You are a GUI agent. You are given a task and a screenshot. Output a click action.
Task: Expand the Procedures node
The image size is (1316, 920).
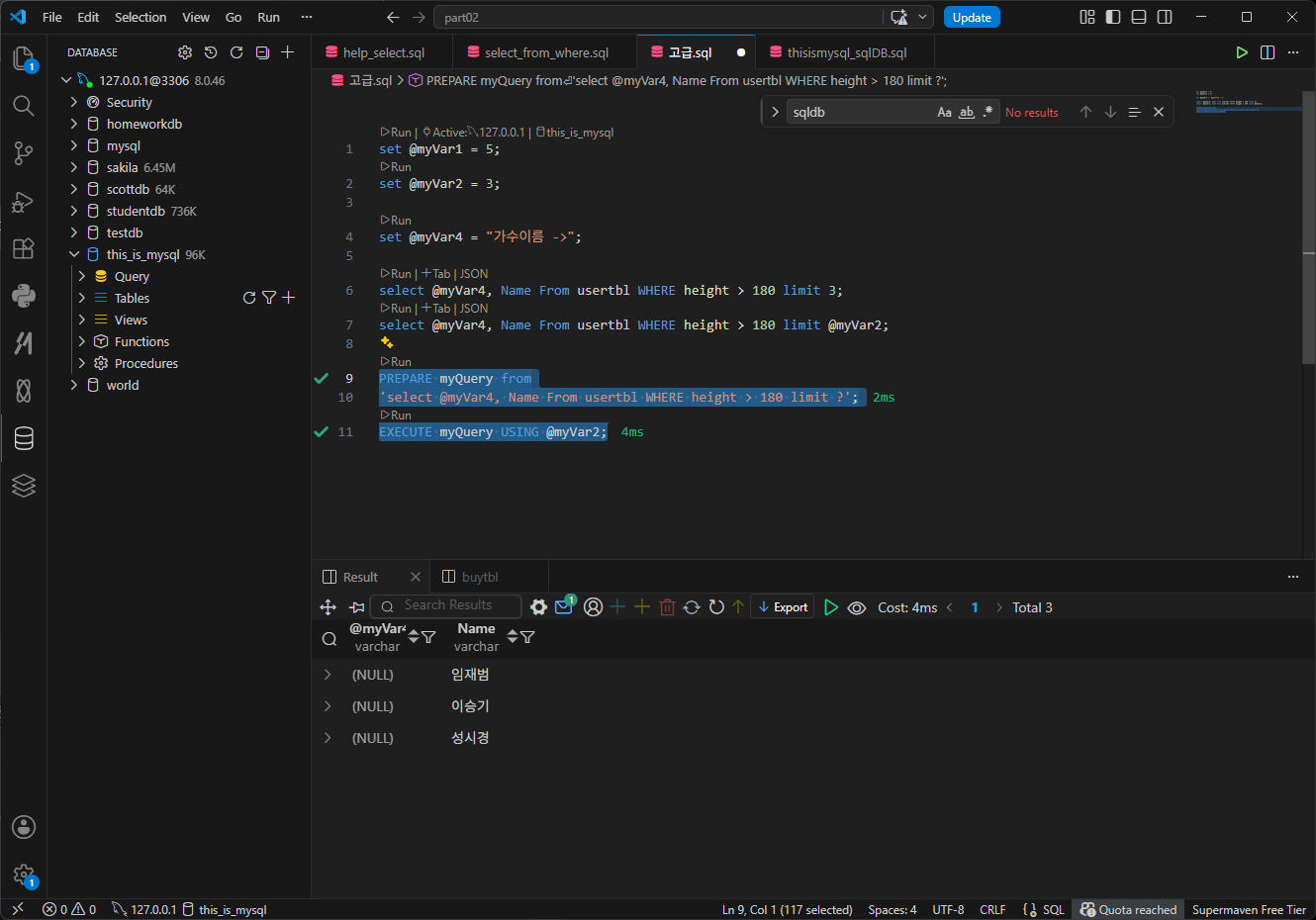click(82, 363)
